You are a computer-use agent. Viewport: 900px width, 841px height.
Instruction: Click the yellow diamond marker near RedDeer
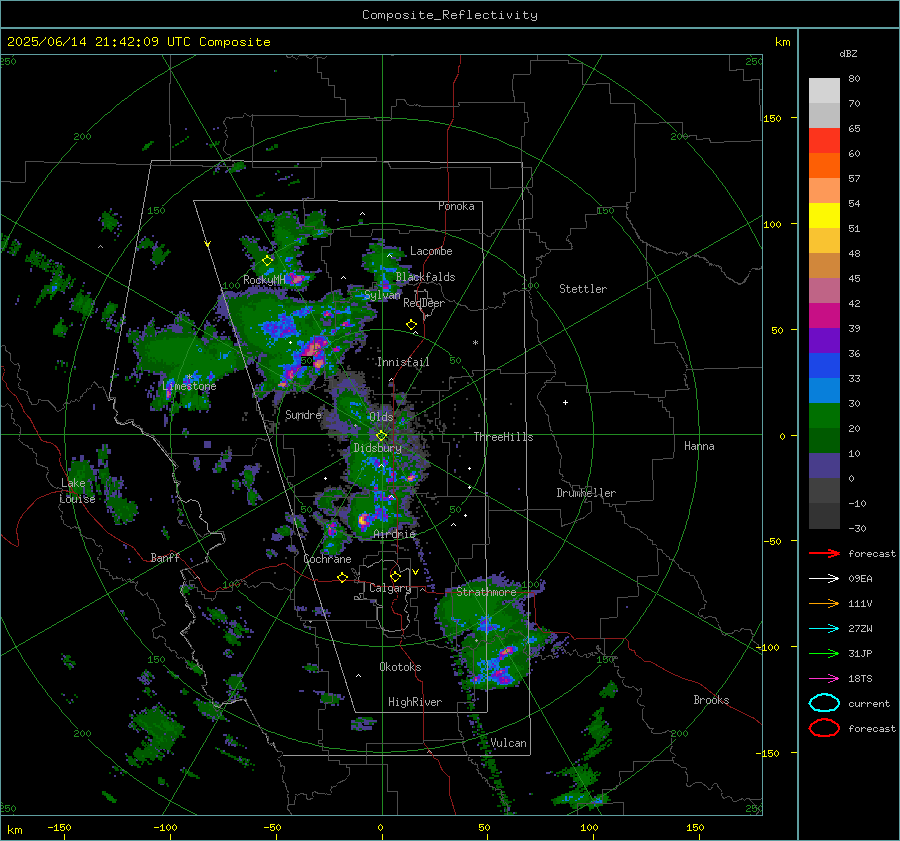(x=411, y=325)
